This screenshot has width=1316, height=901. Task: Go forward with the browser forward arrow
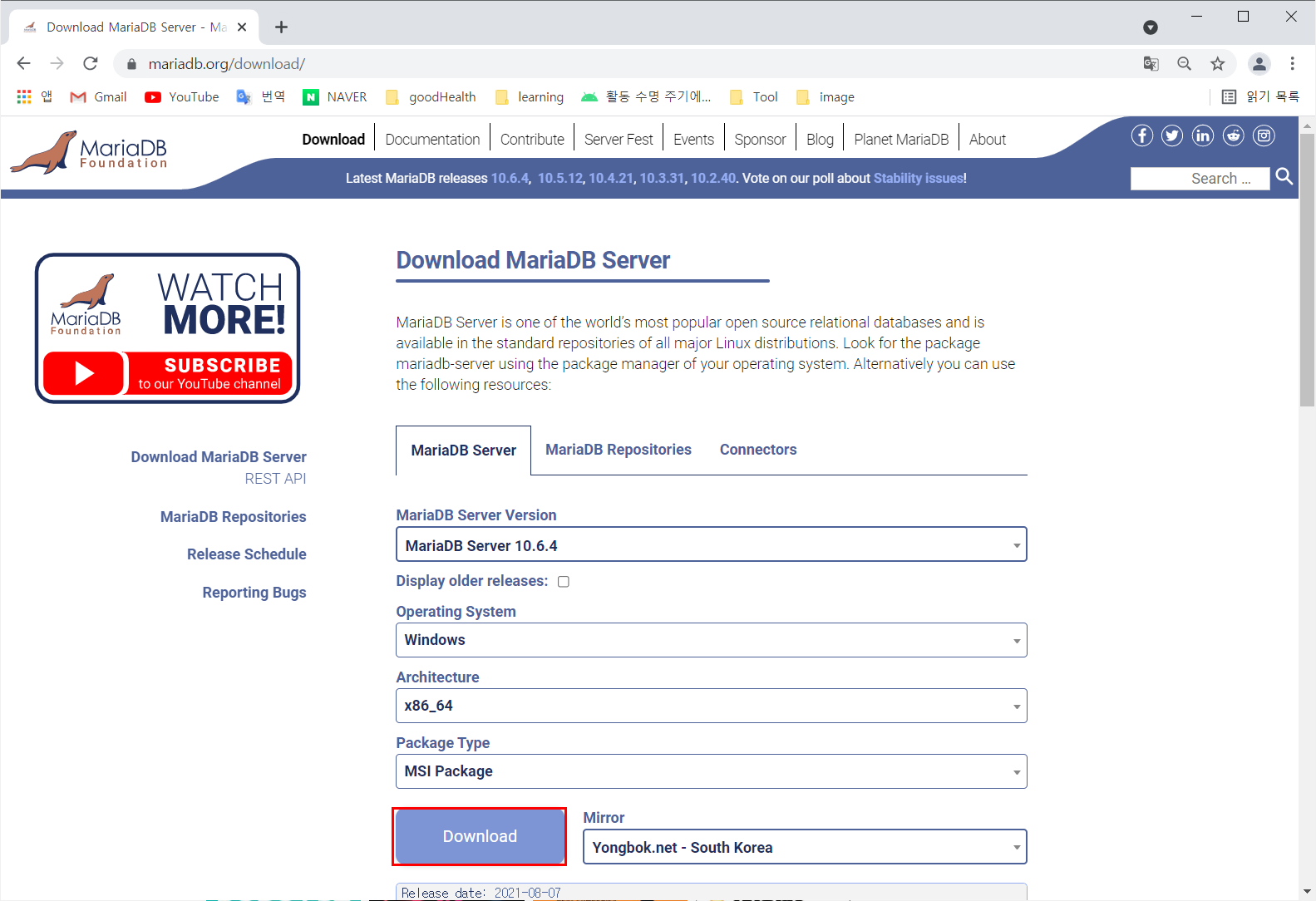[57, 63]
